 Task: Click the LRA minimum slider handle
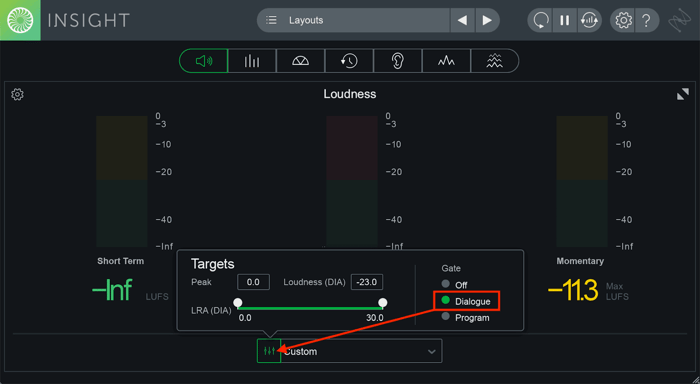(x=238, y=303)
